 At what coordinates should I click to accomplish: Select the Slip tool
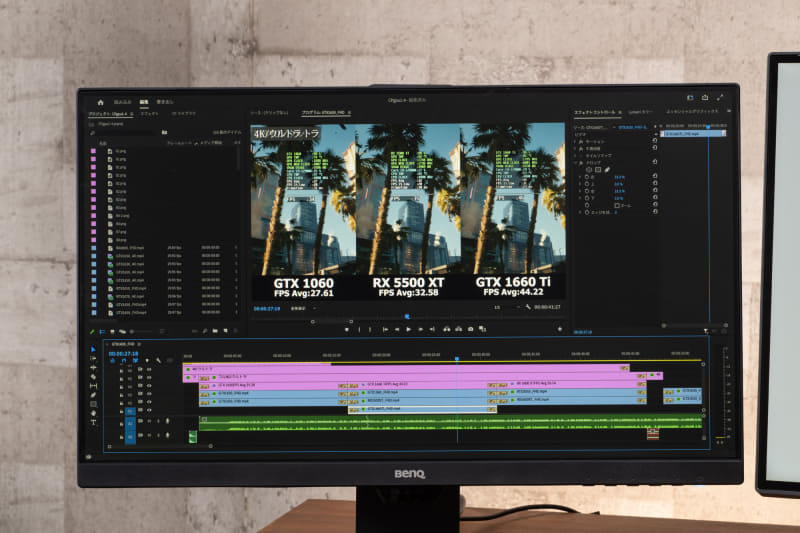click(93, 386)
